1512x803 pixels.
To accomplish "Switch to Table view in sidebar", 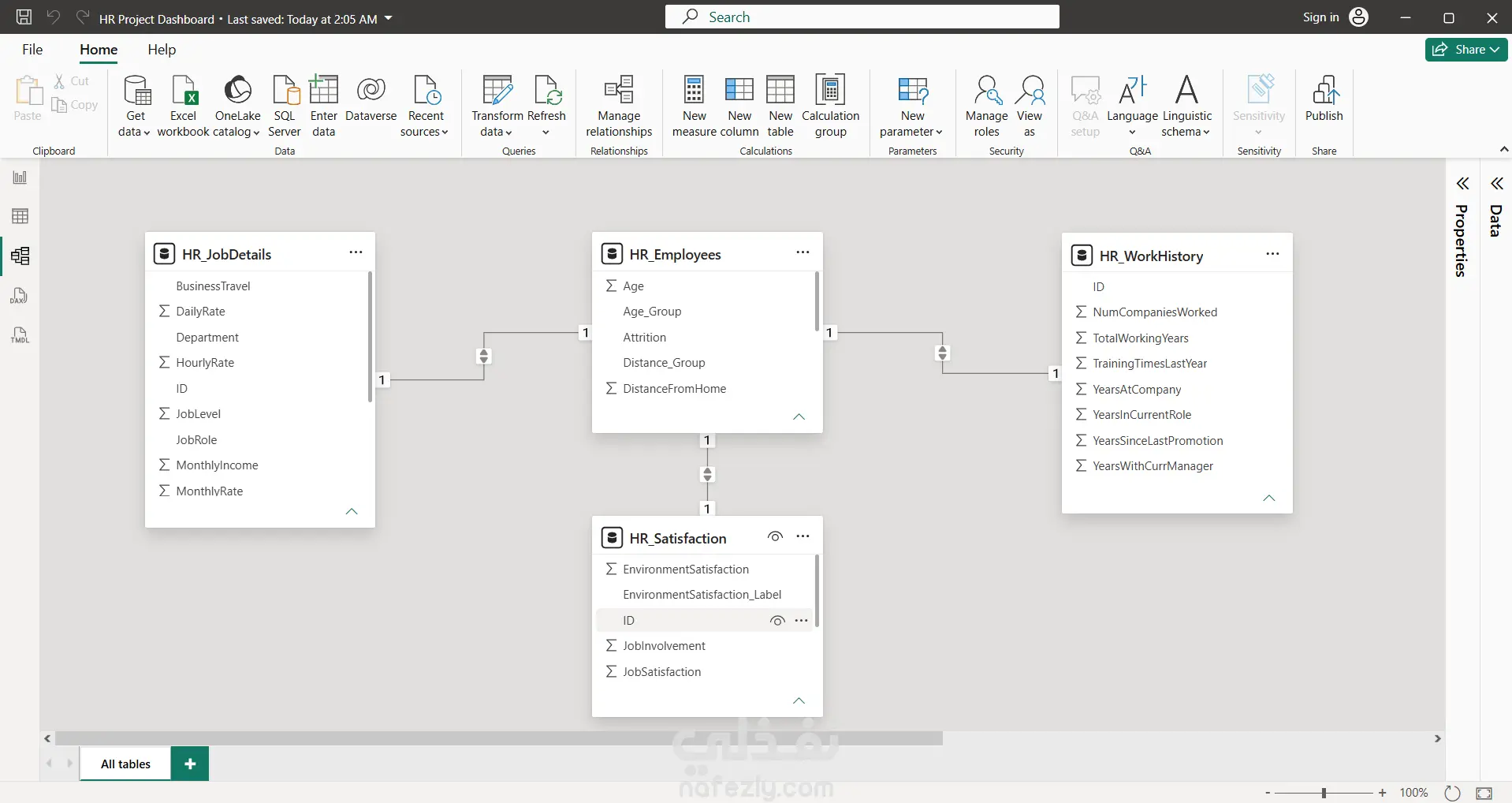I will (20, 216).
